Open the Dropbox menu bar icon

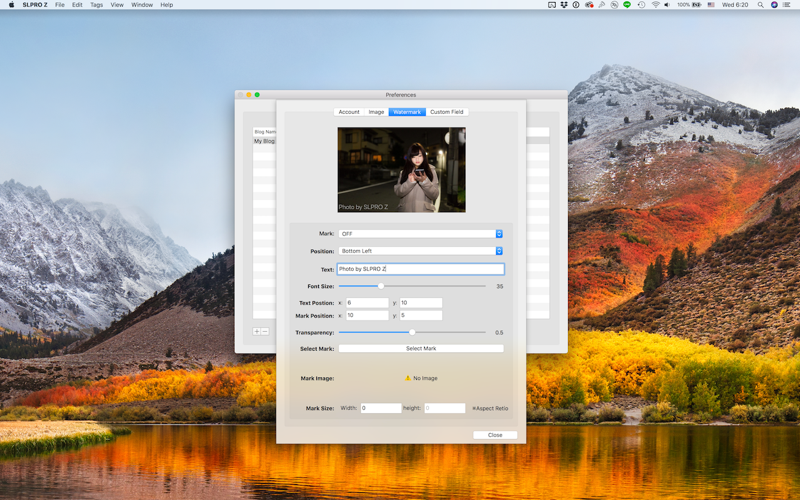pos(564,5)
